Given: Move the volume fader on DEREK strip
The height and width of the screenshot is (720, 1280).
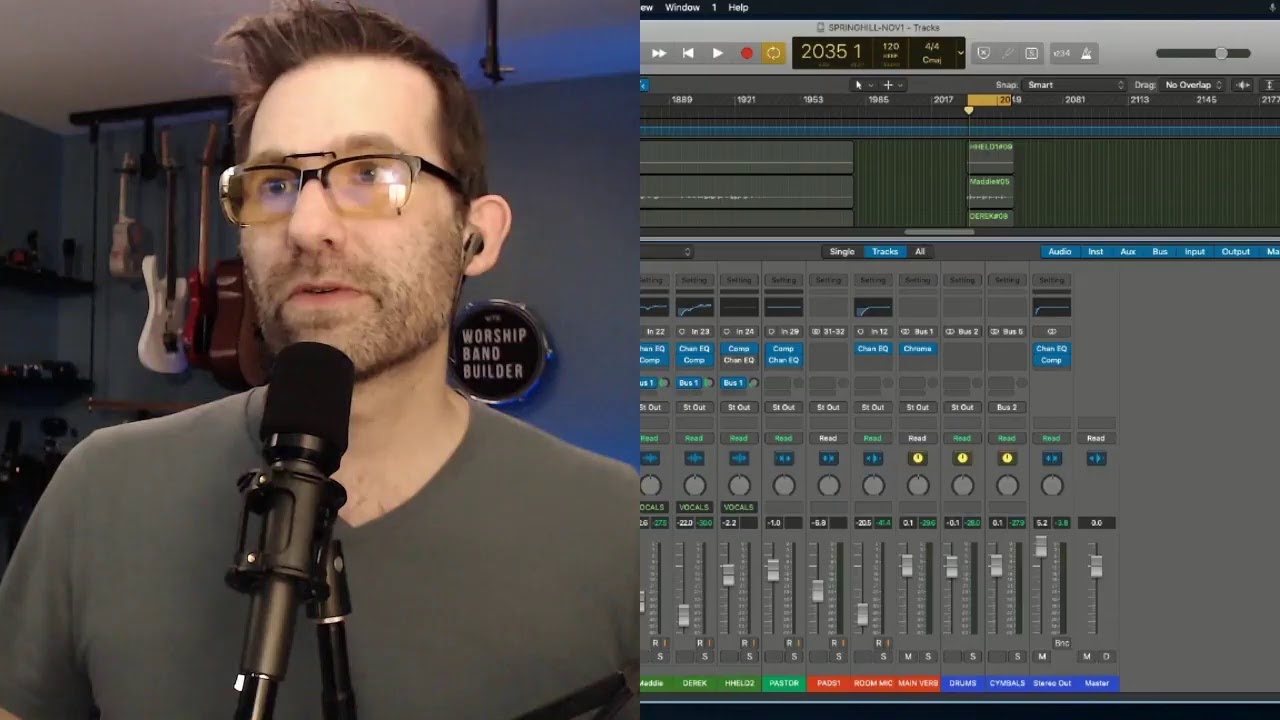Looking at the screenshot, I should tap(684, 615).
